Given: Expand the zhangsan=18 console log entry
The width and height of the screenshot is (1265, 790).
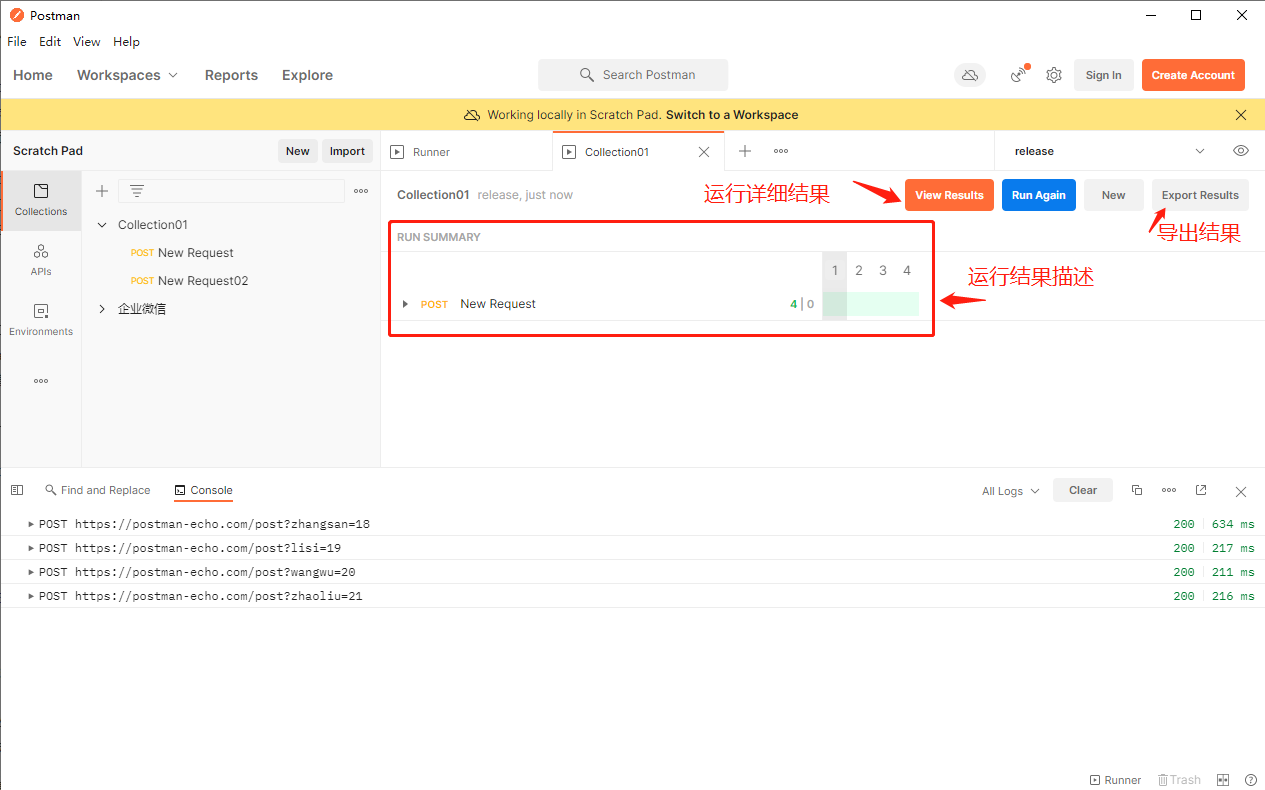Looking at the screenshot, I should click(31, 524).
